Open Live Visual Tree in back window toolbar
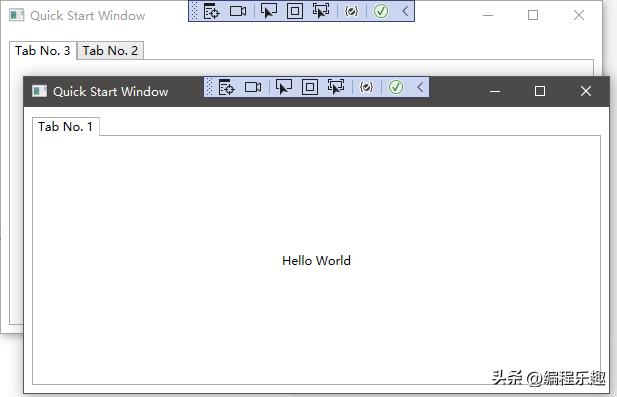This screenshot has height=397, width=617. coord(212,11)
